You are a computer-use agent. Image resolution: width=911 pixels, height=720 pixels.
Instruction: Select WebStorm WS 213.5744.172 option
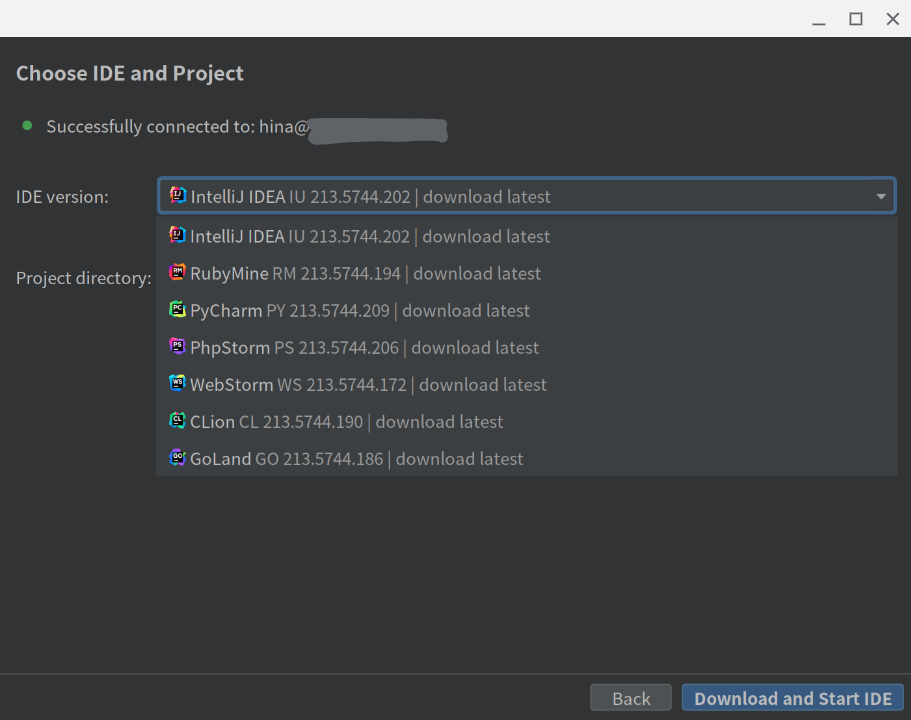coord(526,385)
